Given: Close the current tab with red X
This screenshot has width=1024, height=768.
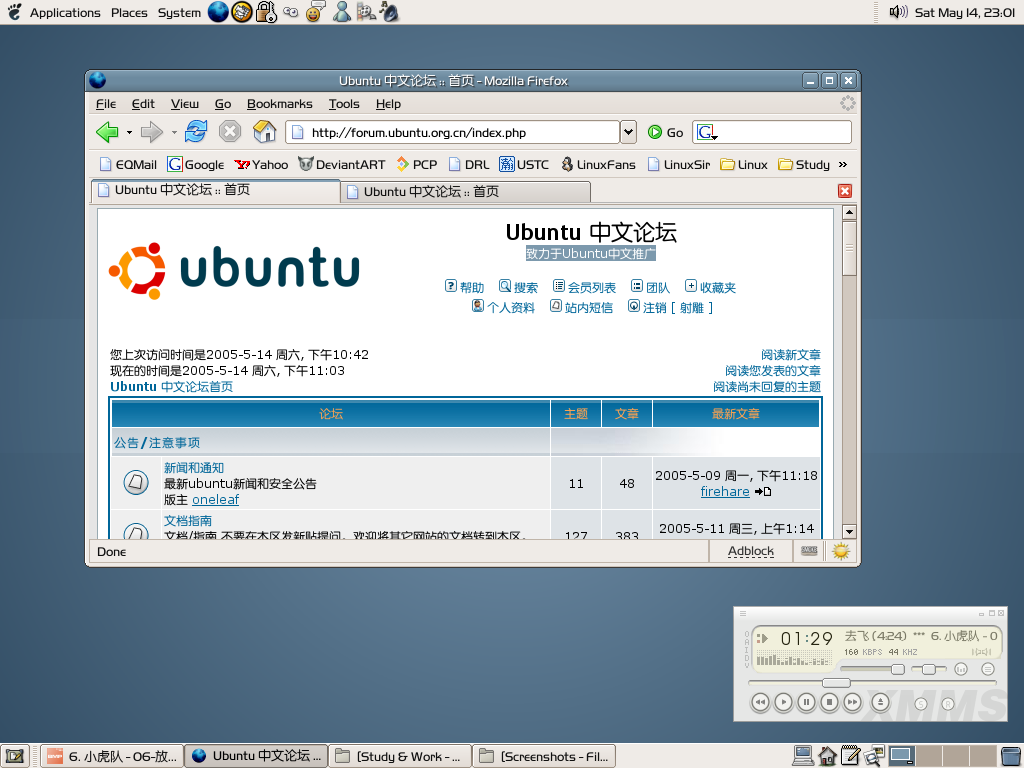Looking at the screenshot, I should [844, 191].
